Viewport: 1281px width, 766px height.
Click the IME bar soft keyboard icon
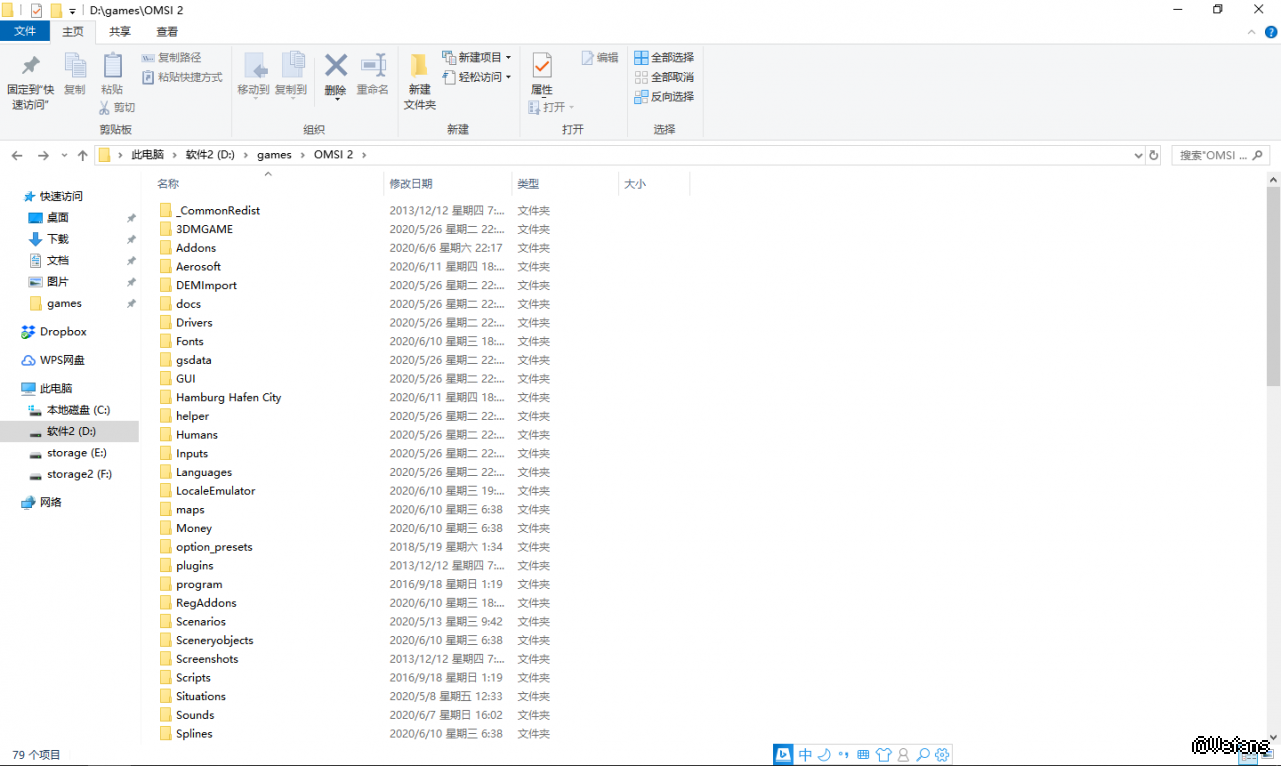863,755
